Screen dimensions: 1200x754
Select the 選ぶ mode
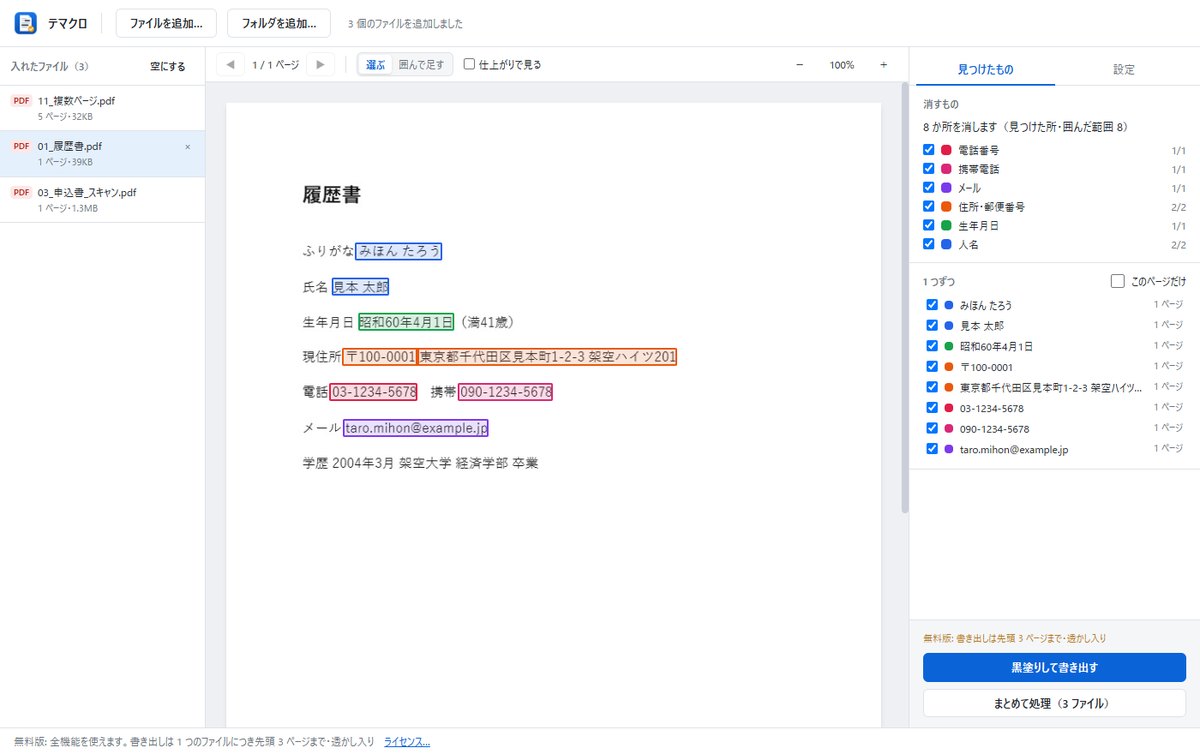[x=376, y=65]
